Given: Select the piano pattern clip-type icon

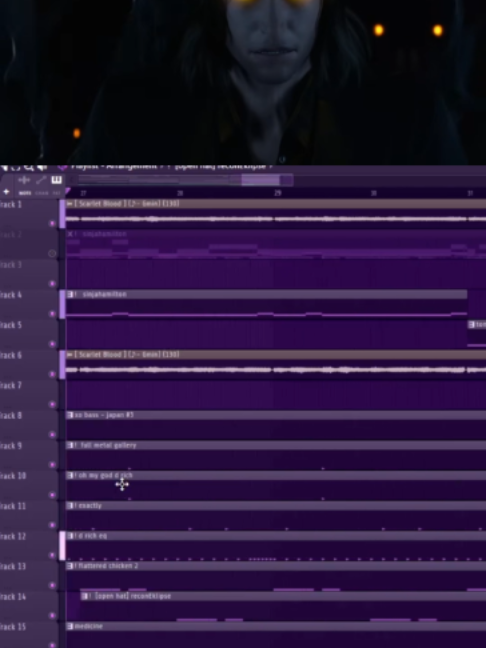Looking at the screenshot, I should [x=56, y=180].
